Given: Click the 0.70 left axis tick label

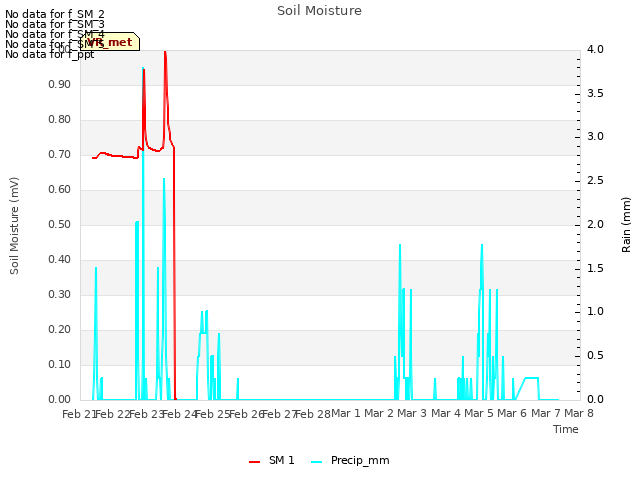Looking at the screenshot, I should click(x=60, y=155).
